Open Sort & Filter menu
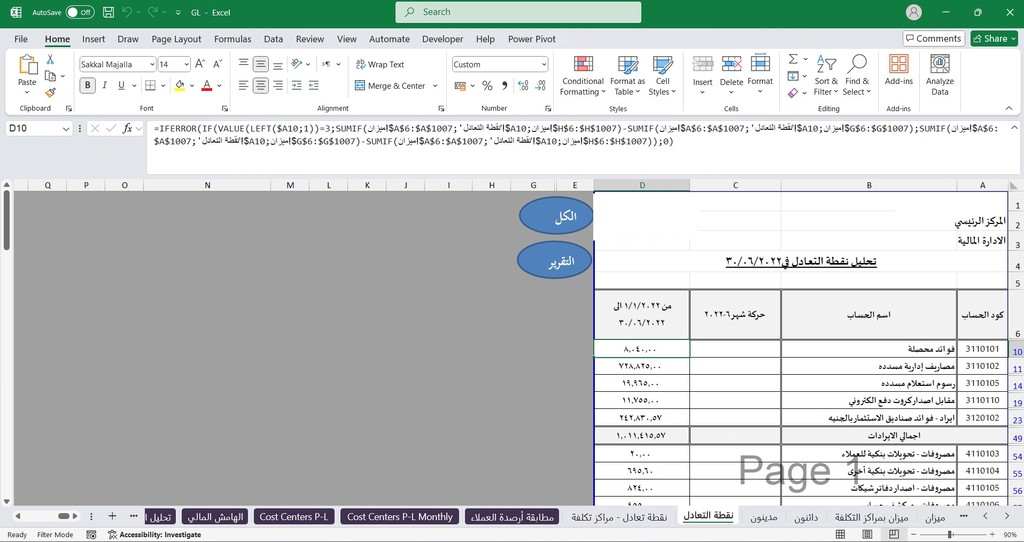This screenshot has width=1024, height=542. coord(826,76)
